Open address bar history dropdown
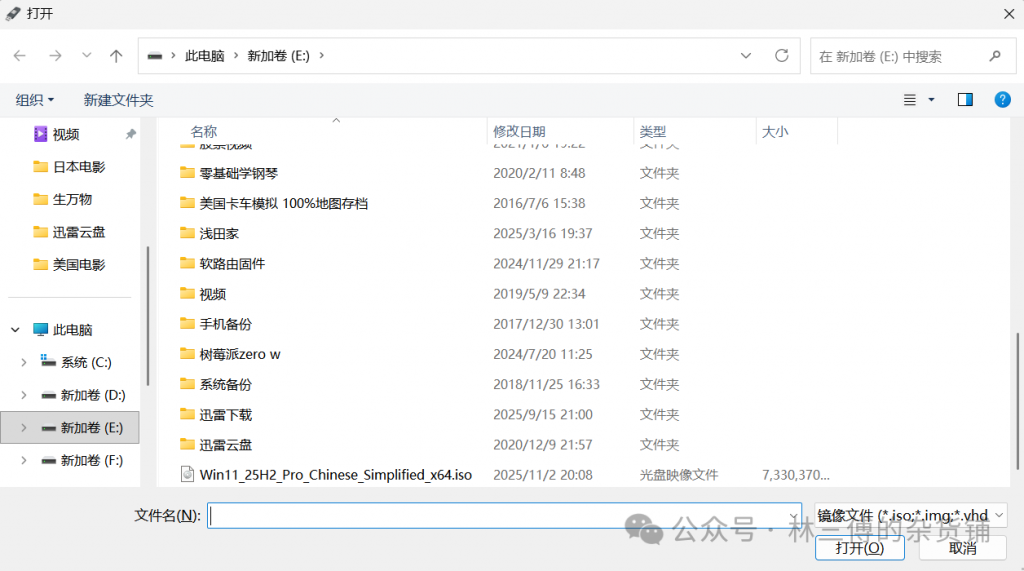 pyautogui.click(x=746, y=56)
